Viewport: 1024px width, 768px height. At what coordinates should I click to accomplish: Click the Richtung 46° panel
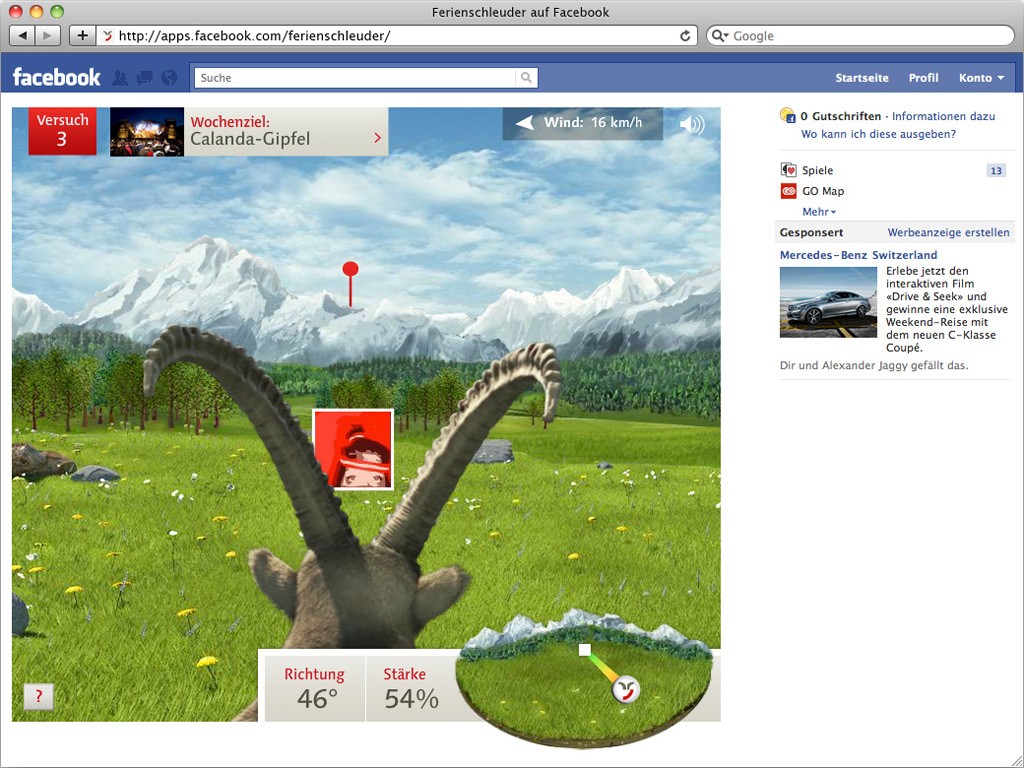(x=314, y=687)
